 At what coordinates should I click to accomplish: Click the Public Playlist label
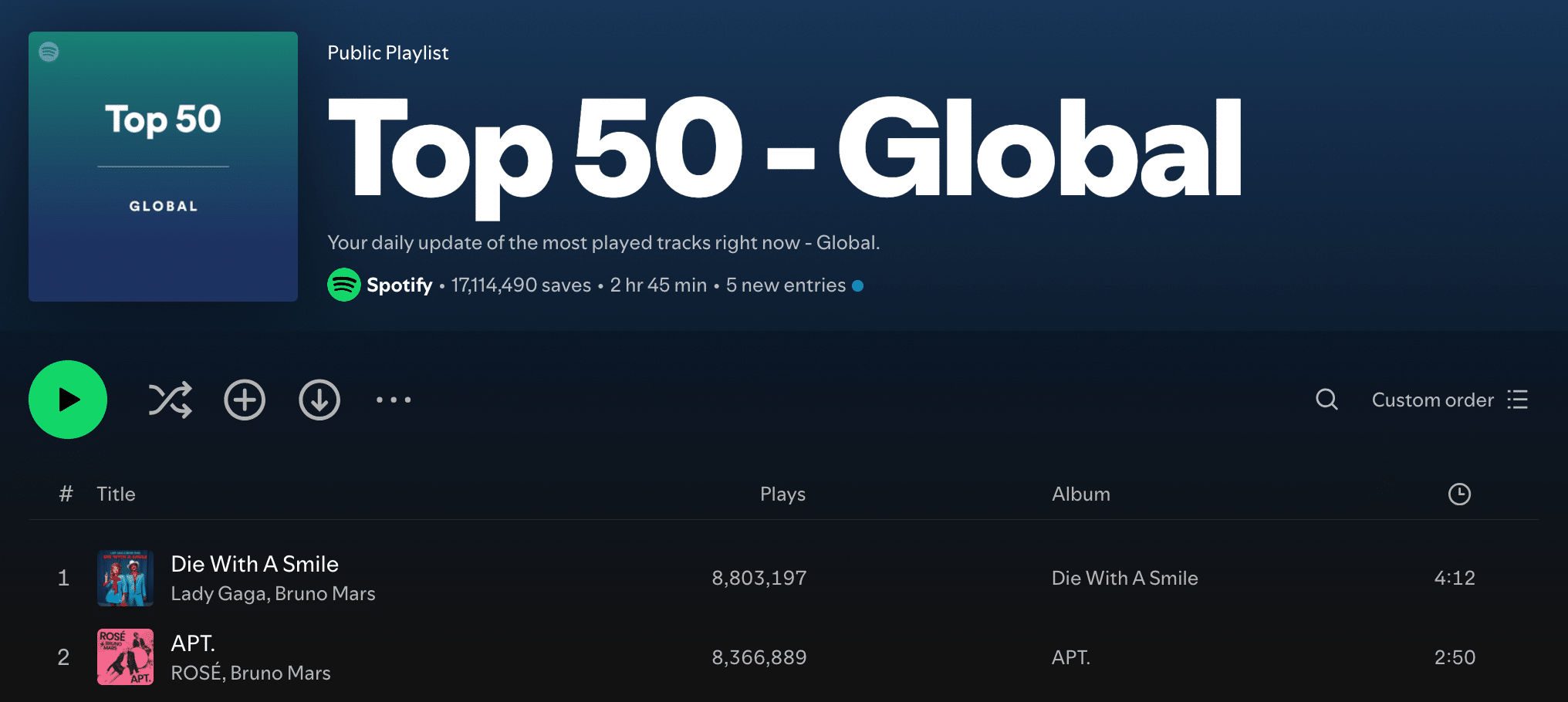(388, 52)
